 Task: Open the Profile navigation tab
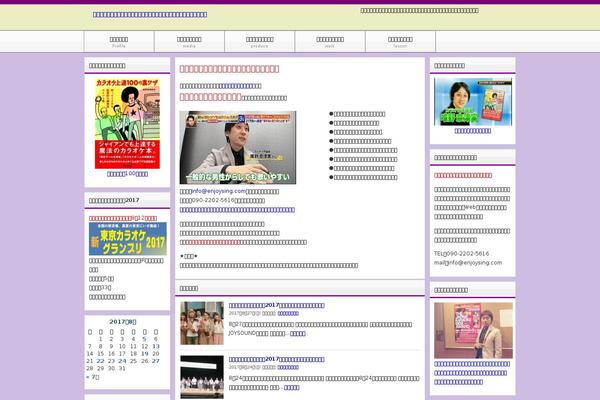[x=119, y=41]
